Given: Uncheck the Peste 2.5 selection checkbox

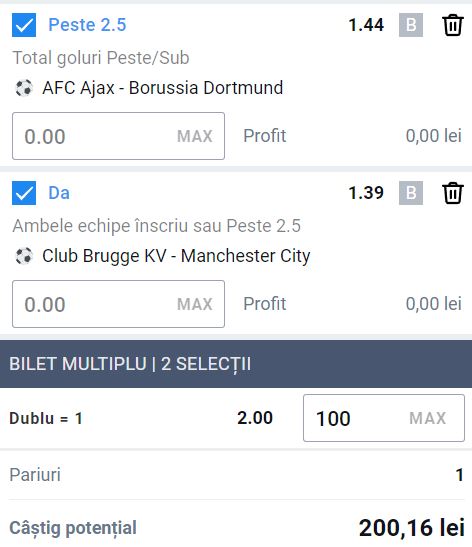Looking at the screenshot, I should 24,25.
